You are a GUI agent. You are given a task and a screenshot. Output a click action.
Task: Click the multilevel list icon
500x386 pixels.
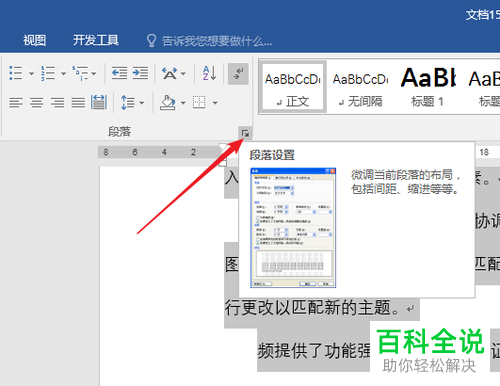[x=80, y=73]
